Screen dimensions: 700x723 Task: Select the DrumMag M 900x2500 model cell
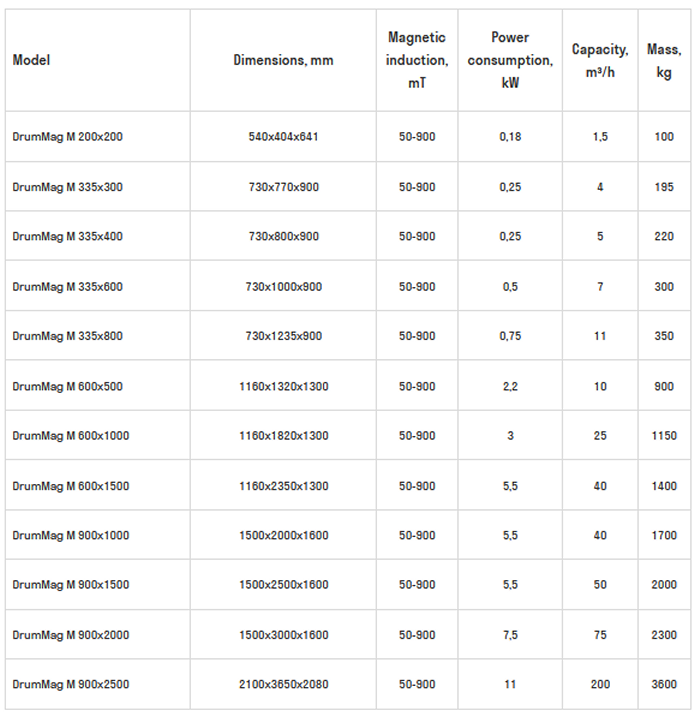pyautogui.click(x=70, y=685)
